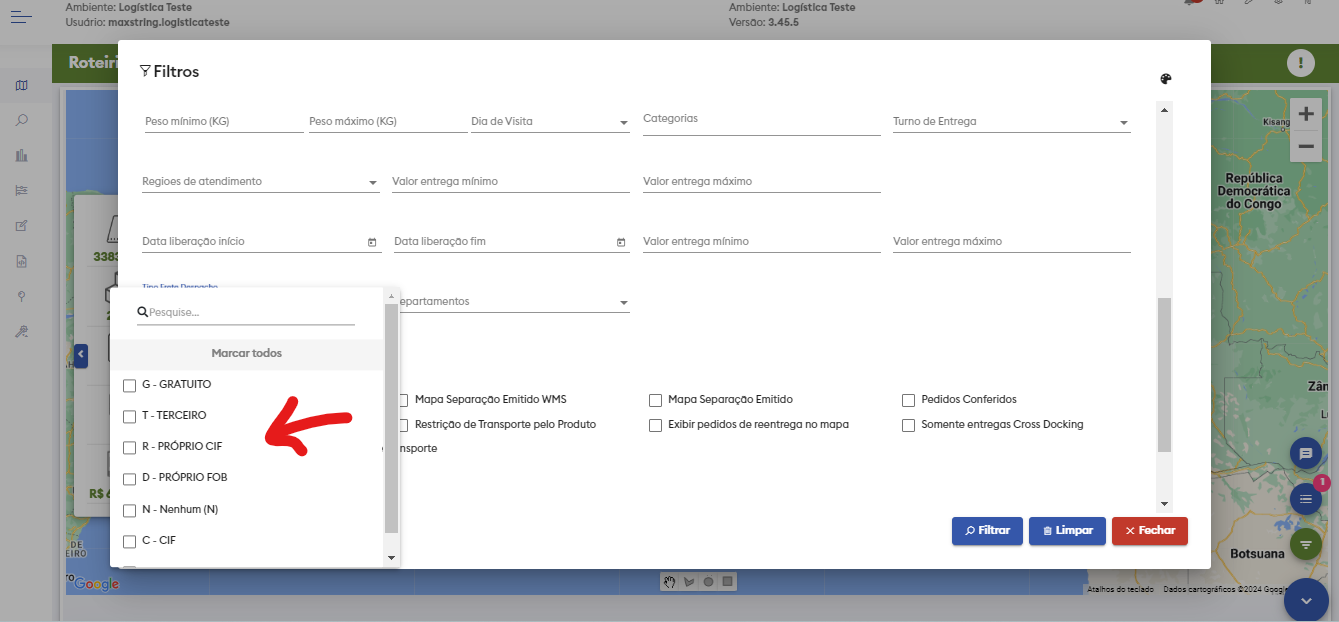This screenshot has height=622, width=1339.
Task: Select Marcar todos in the dropdown list
Action: pyautogui.click(x=246, y=354)
